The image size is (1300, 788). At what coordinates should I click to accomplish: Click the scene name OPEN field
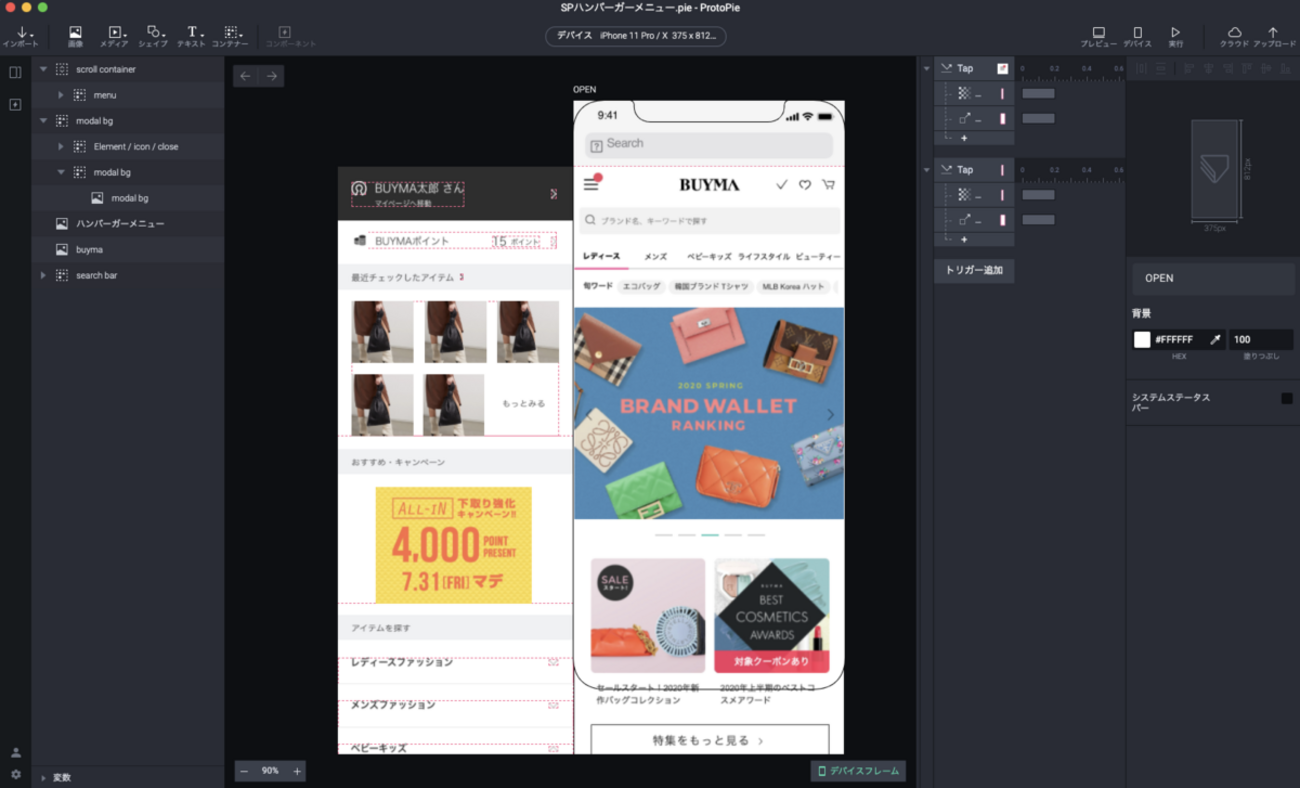tap(1213, 278)
